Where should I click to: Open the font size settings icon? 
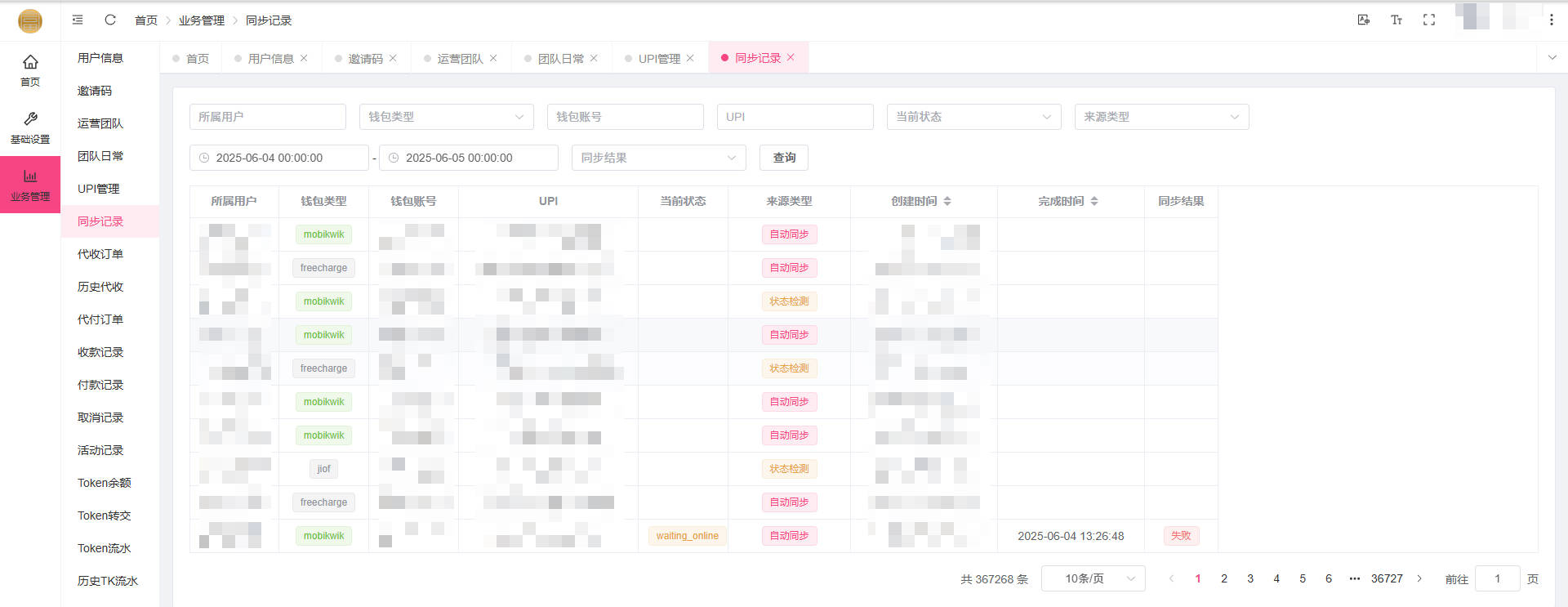(x=1396, y=20)
